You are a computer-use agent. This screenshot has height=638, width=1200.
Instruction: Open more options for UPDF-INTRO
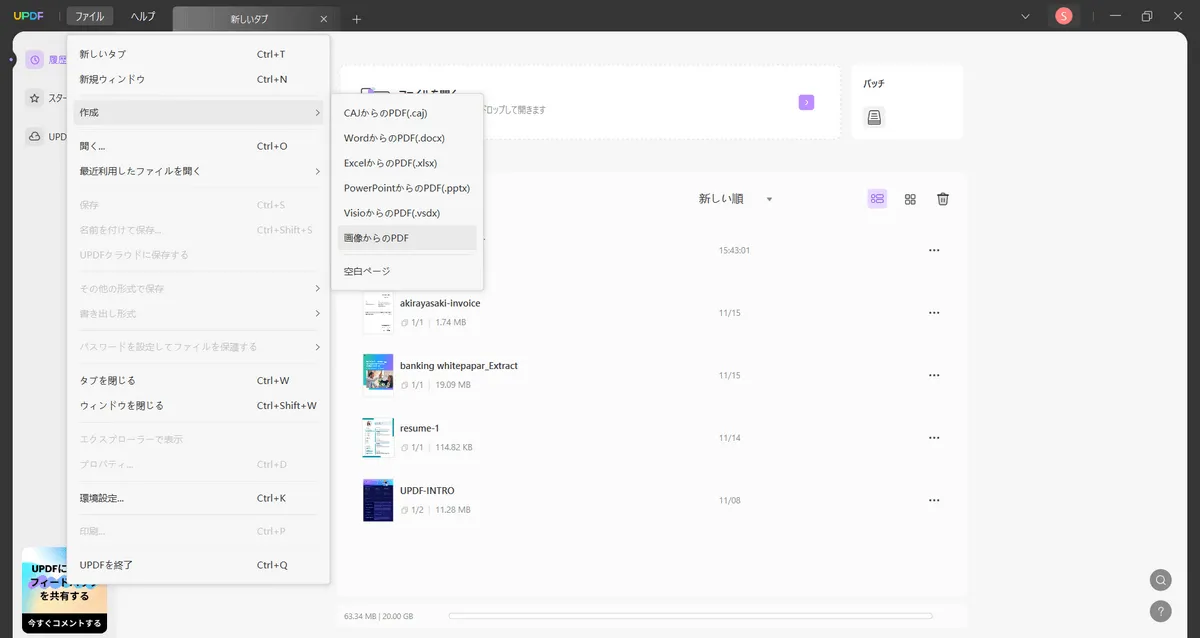[x=934, y=500]
